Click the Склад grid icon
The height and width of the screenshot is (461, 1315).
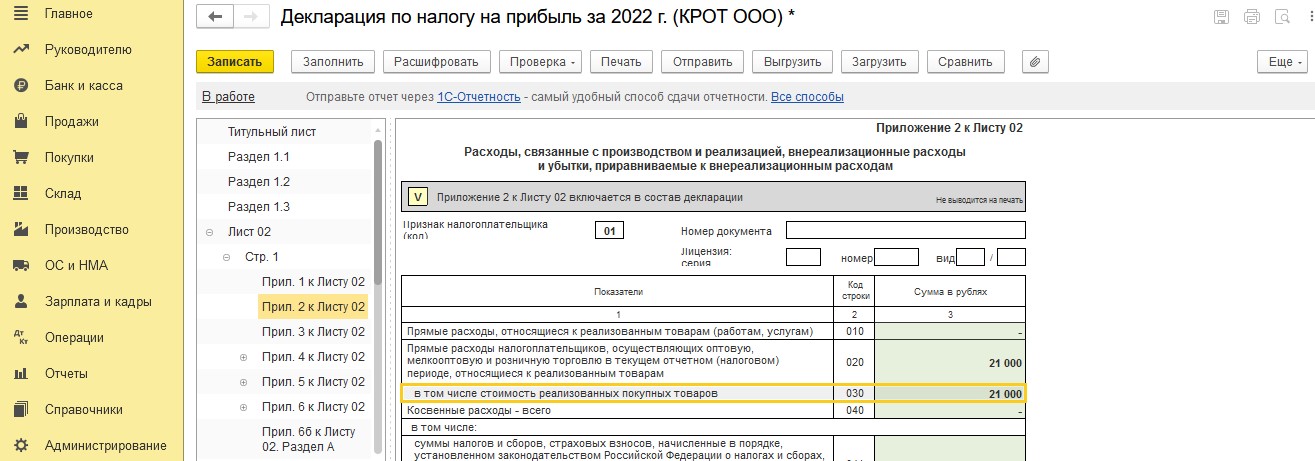[x=20, y=193]
